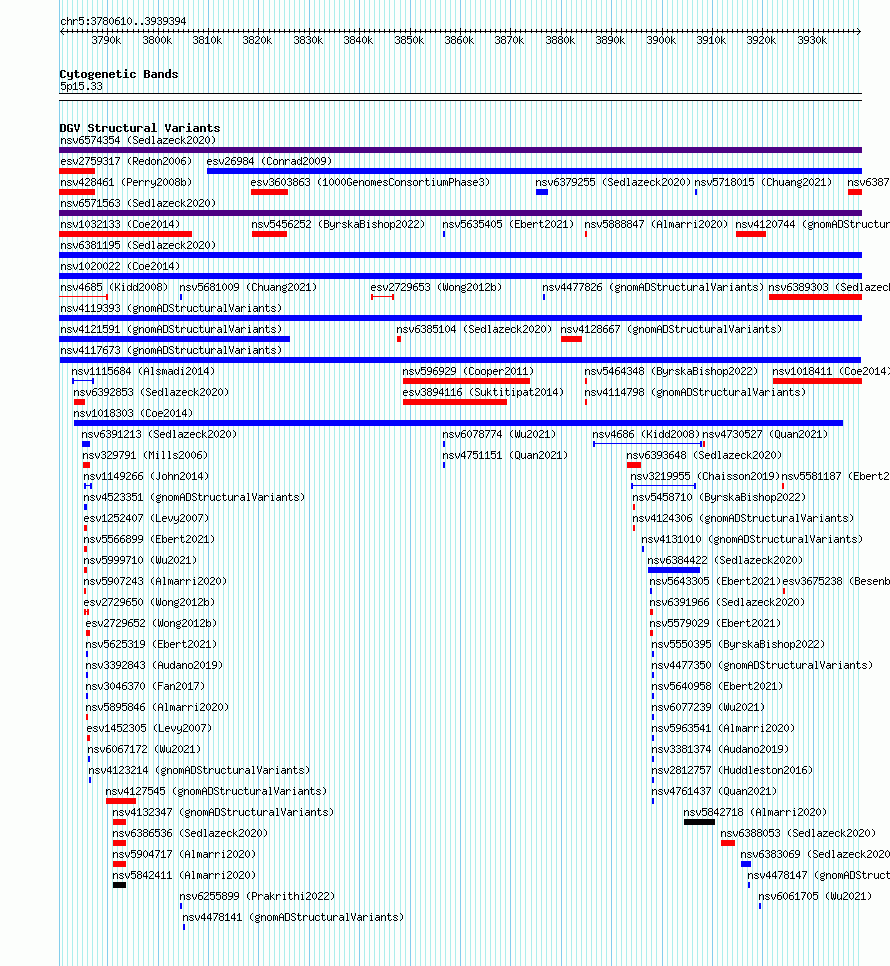The width and height of the screenshot is (890, 966).
Task: Click nsv6061705 (Wu2021) label
Action: tap(815, 896)
